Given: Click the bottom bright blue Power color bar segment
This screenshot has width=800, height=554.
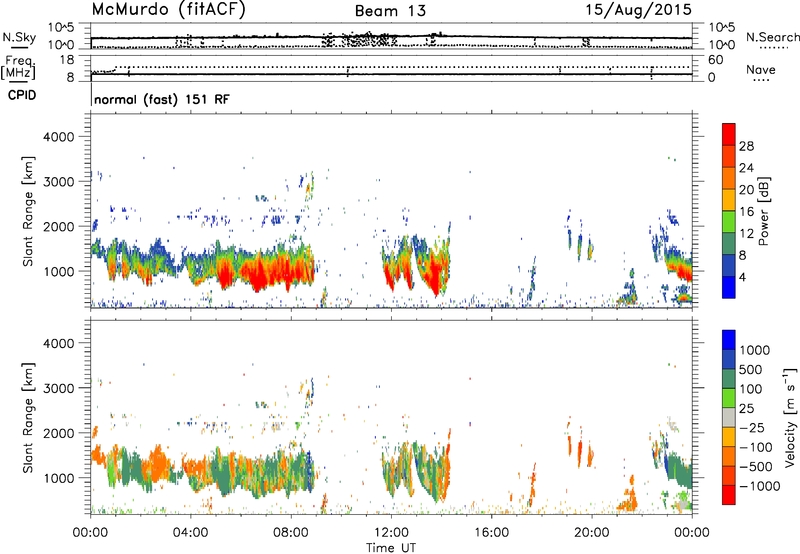Looking at the screenshot, I should tap(729, 287).
